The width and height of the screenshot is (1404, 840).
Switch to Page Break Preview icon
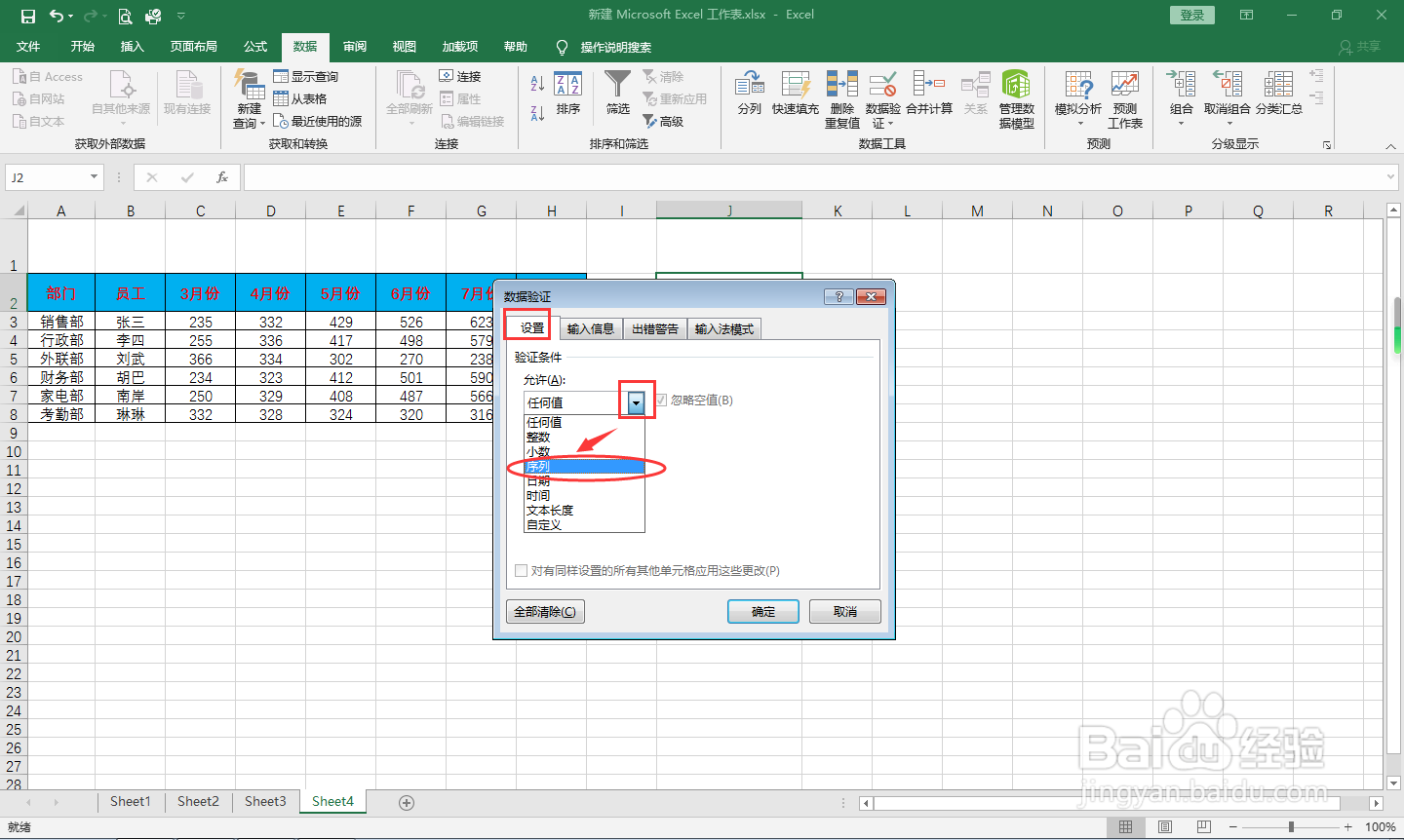pos(1204,826)
